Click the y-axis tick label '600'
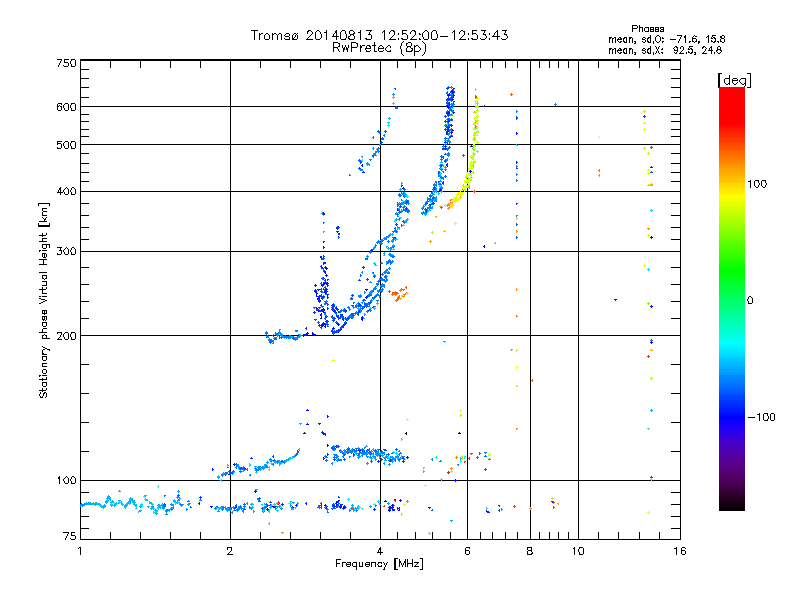Viewport: 800px width, 600px height. pyautogui.click(x=66, y=107)
